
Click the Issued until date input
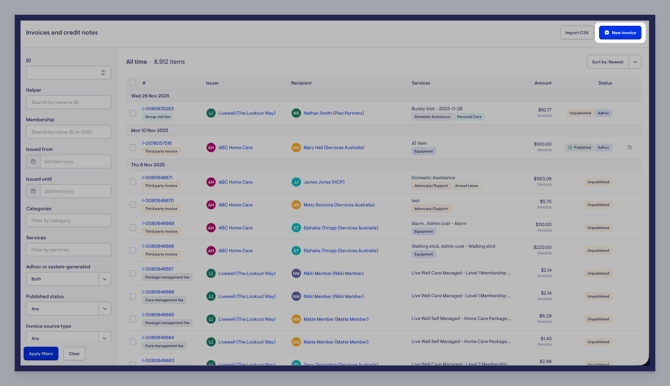click(76, 191)
